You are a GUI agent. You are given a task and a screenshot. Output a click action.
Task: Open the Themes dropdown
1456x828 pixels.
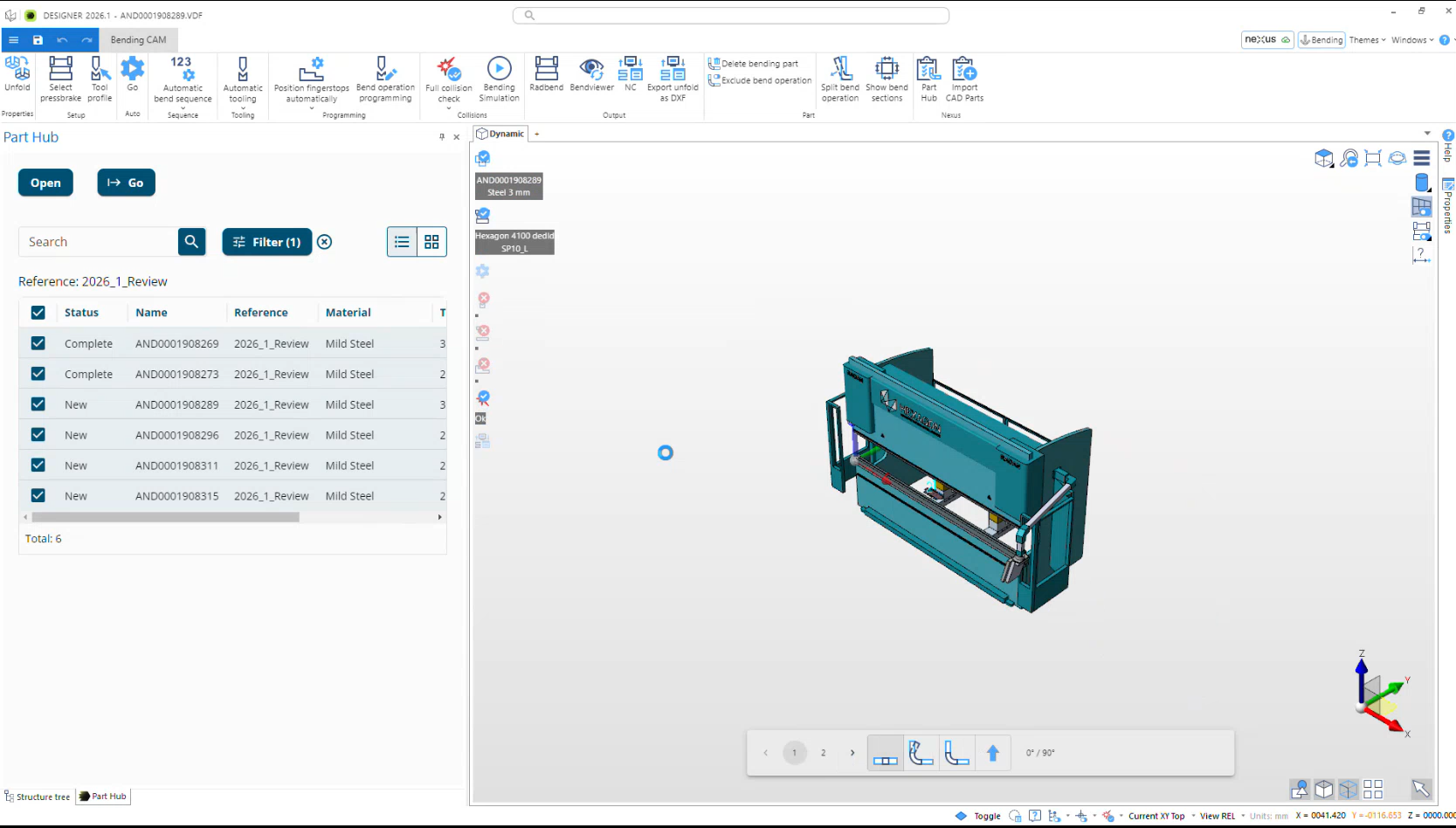[1367, 40]
